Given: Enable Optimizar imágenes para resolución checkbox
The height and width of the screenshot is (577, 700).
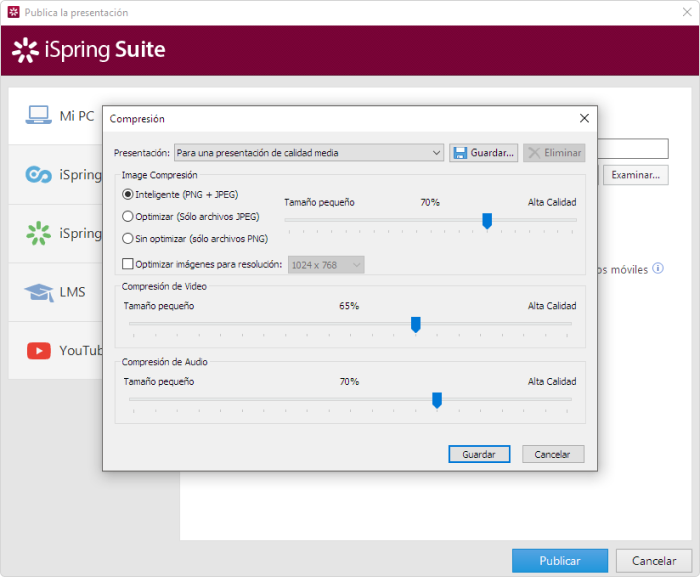Looking at the screenshot, I should tap(128, 264).
